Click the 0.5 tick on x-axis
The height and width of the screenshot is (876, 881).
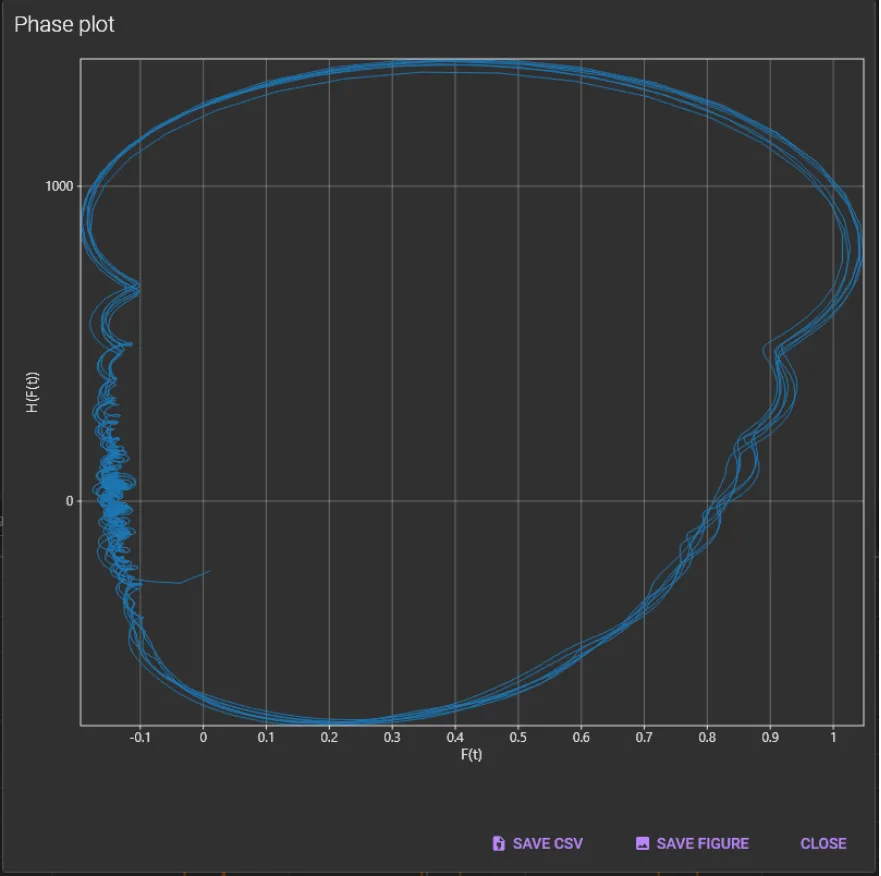point(518,738)
